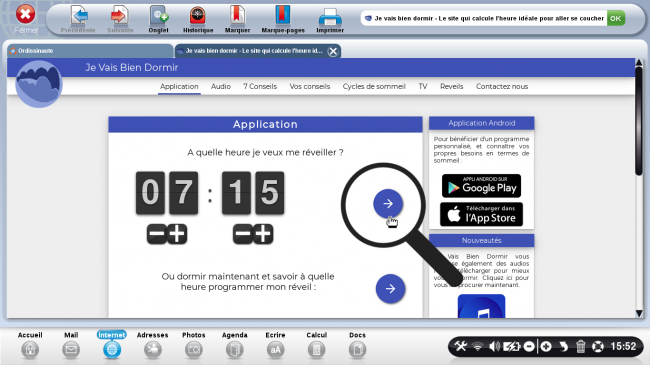Click the speaker volume icon
The width and height of the screenshot is (650, 365).
(x=494, y=346)
